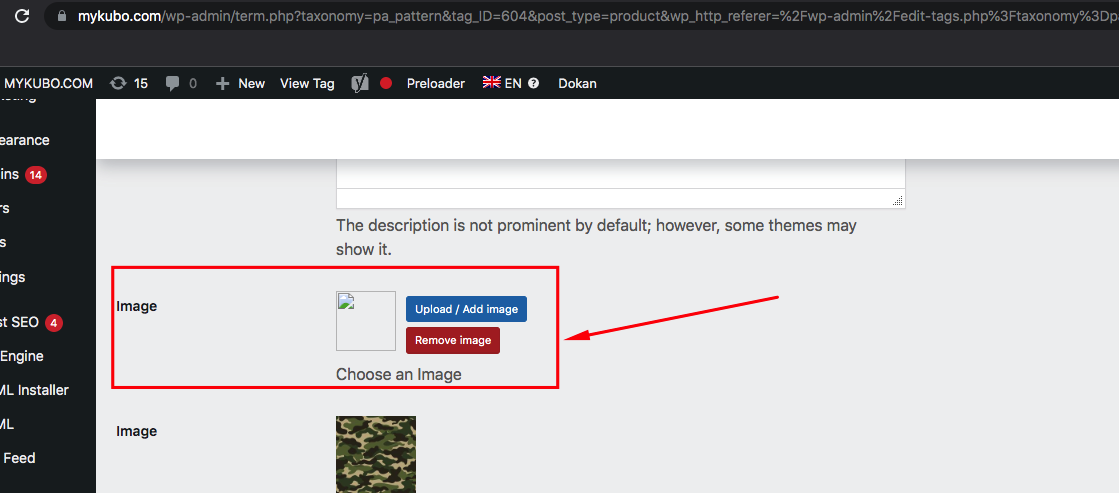Click the Yoast SEO admin bar icon
Image resolution: width=1119 pixels, height=493 pixels.
click(360, 83)
